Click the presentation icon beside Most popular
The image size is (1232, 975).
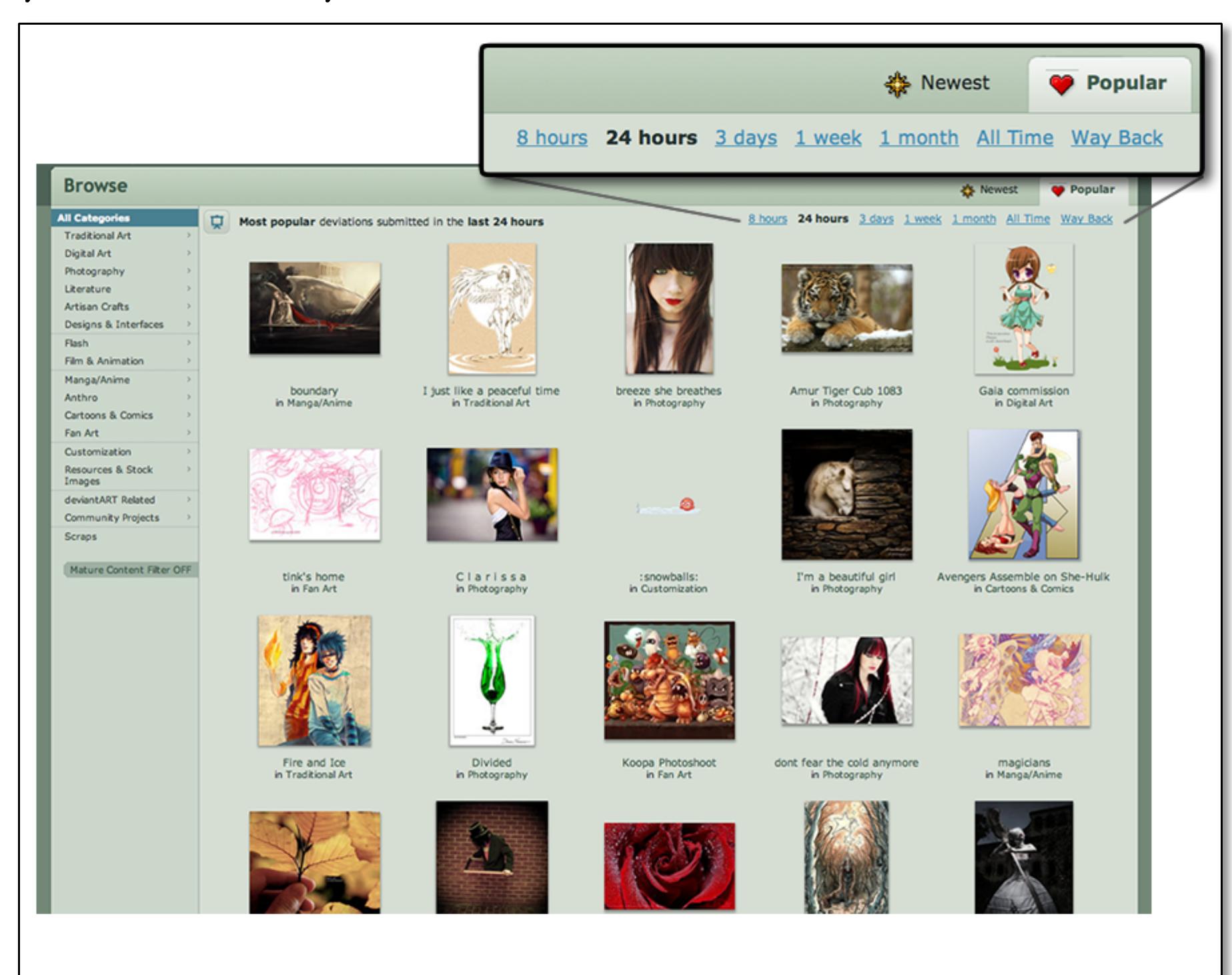point(217,222)
